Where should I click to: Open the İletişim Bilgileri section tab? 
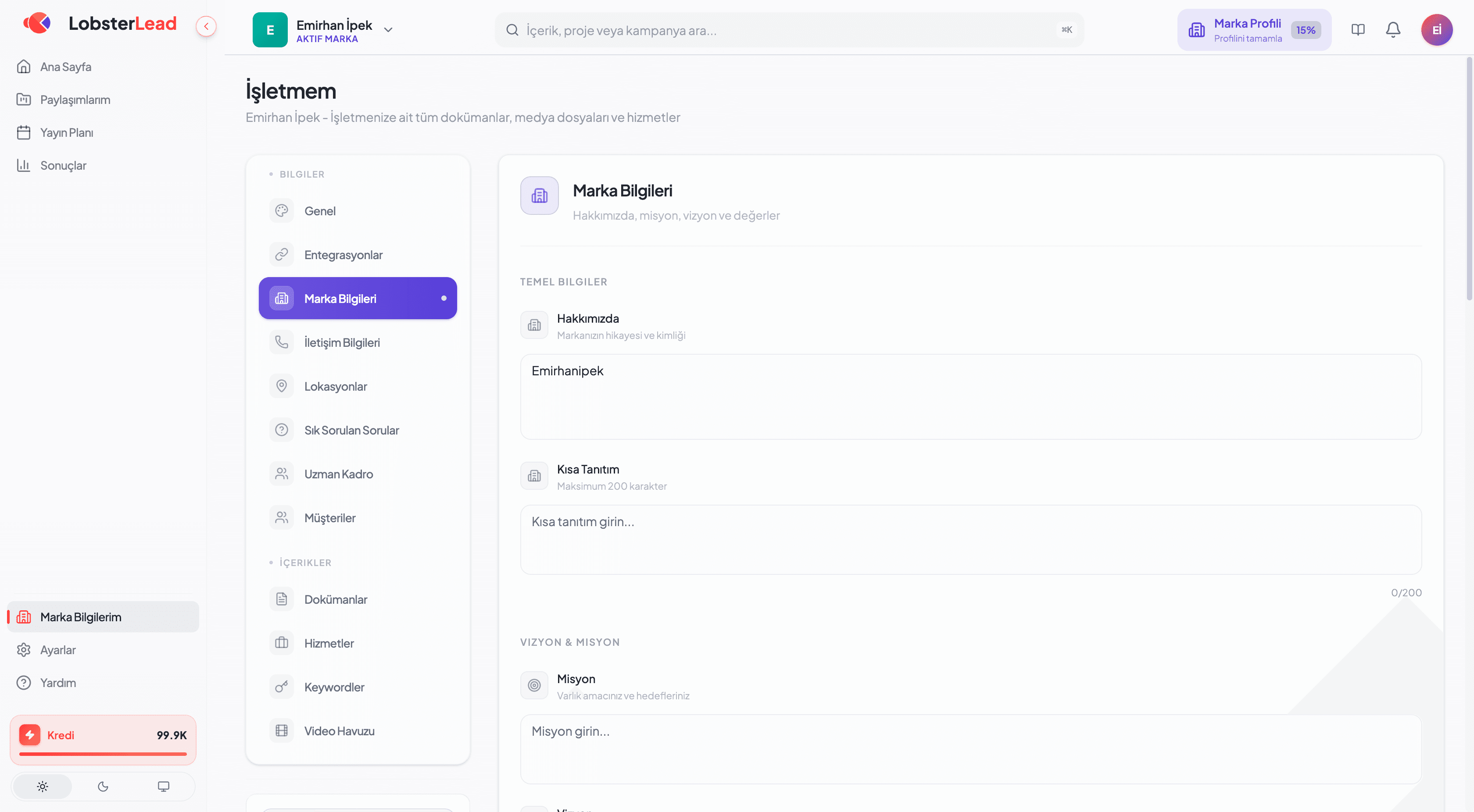[358, 342]
